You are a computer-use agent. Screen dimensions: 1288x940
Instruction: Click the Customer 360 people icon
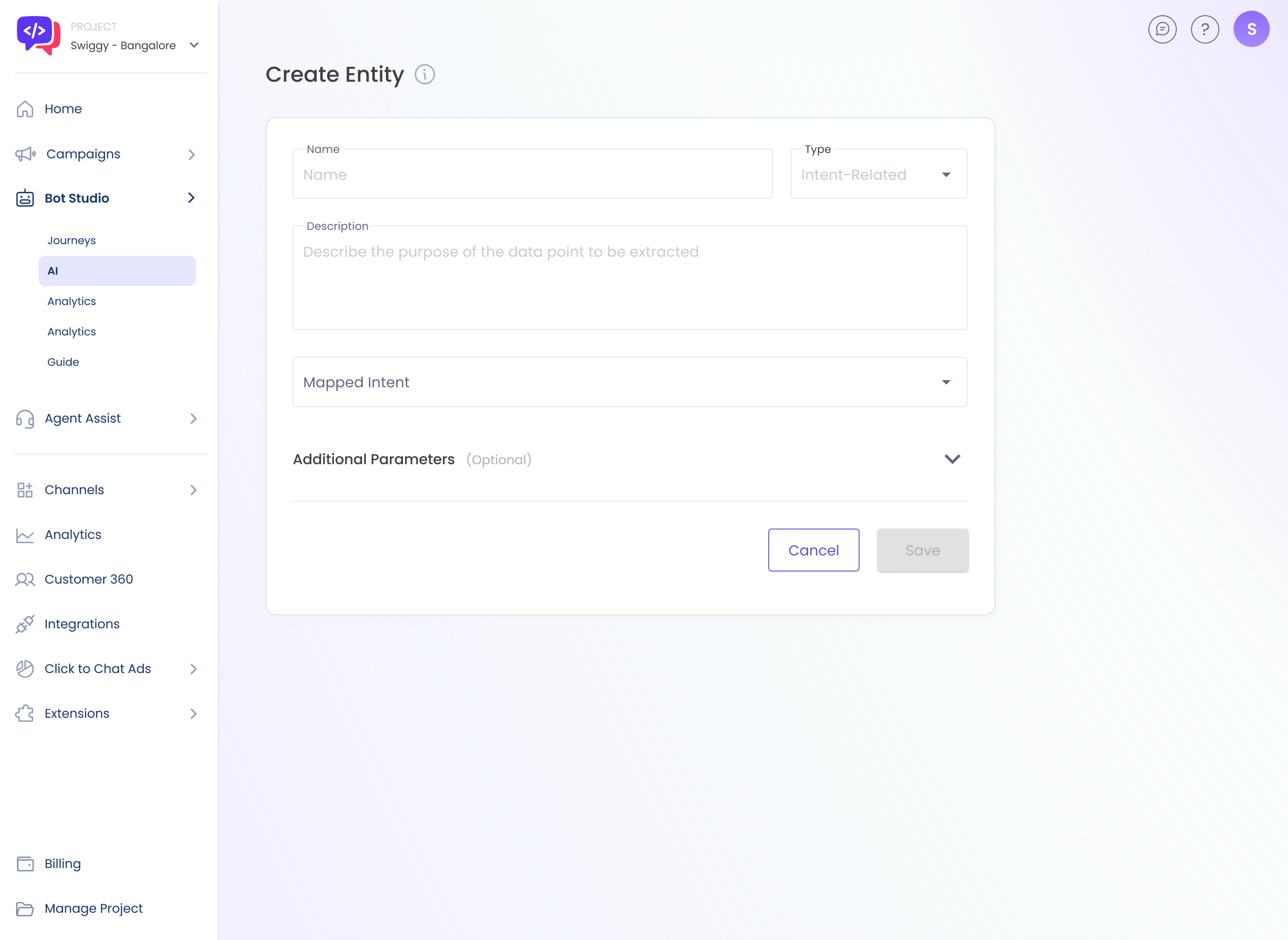pyautogui.click(x=25, y=579)
